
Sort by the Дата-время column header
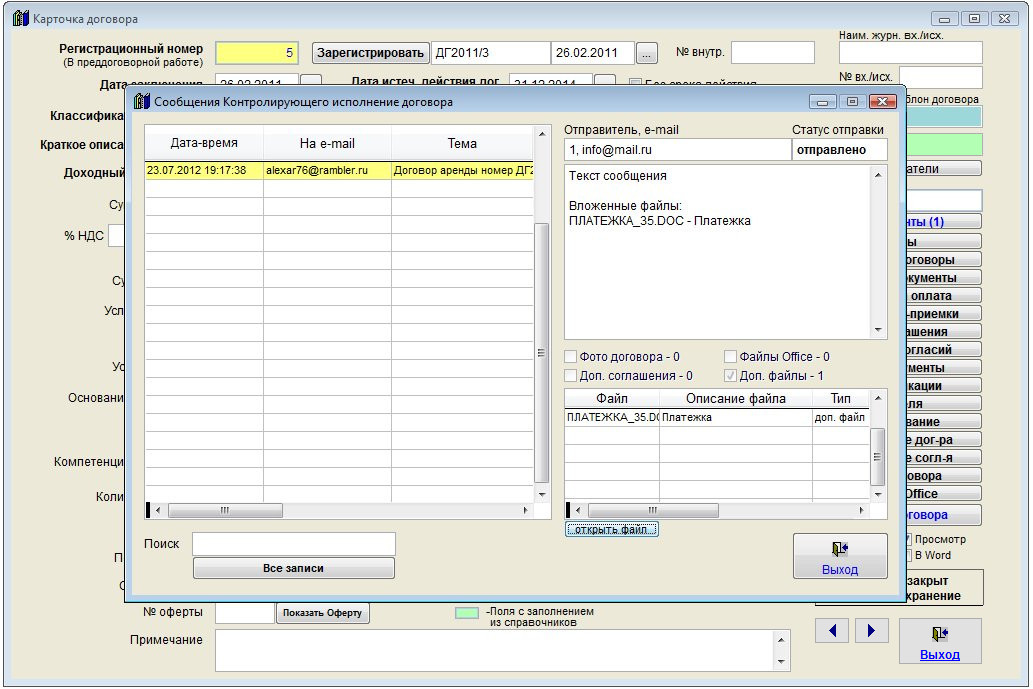click(204, 143)
